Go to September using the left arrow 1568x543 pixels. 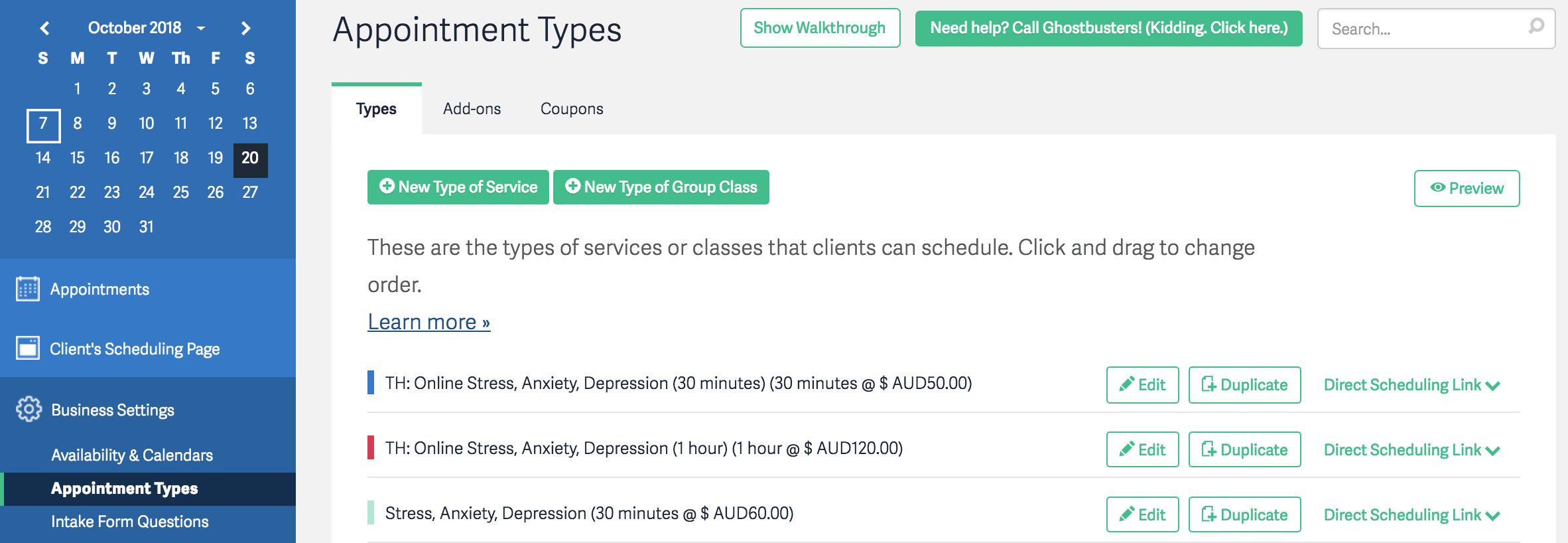(x=44, y=28)
